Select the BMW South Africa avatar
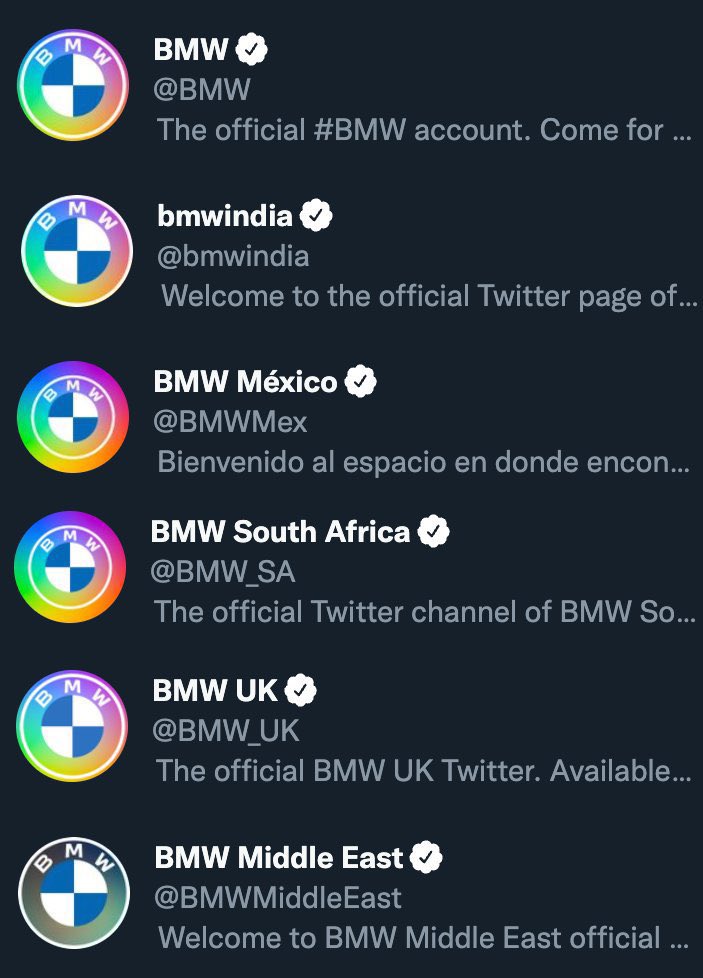Screen dimensions: 703x978 (x=70, y=567)
